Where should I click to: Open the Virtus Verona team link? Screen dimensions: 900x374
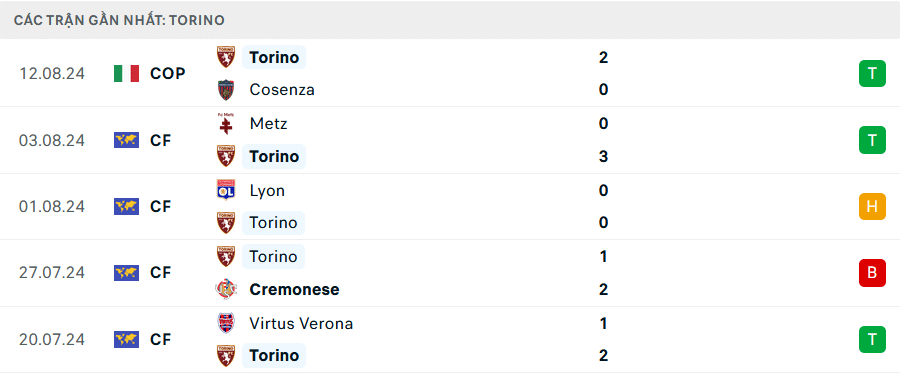click(301, 324)
